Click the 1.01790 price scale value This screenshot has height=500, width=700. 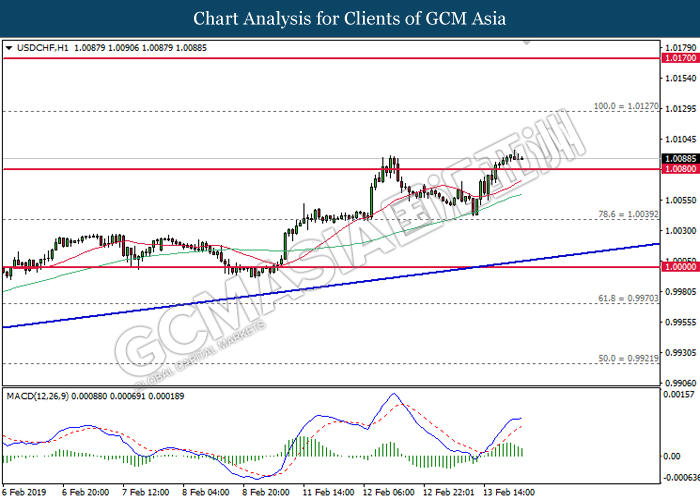[x=681, y=48]
